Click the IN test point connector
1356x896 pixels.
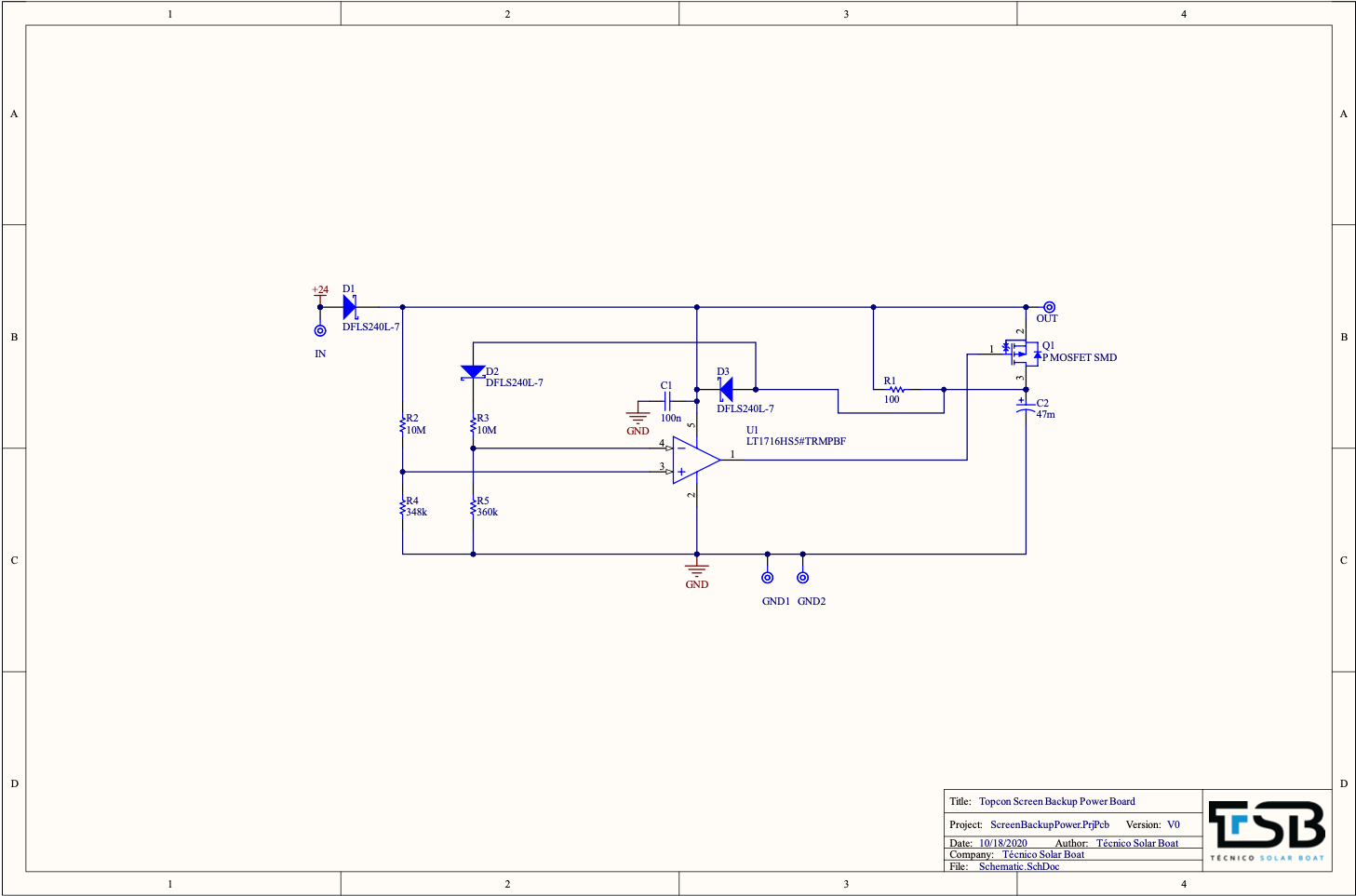click(x=320, y=330)
